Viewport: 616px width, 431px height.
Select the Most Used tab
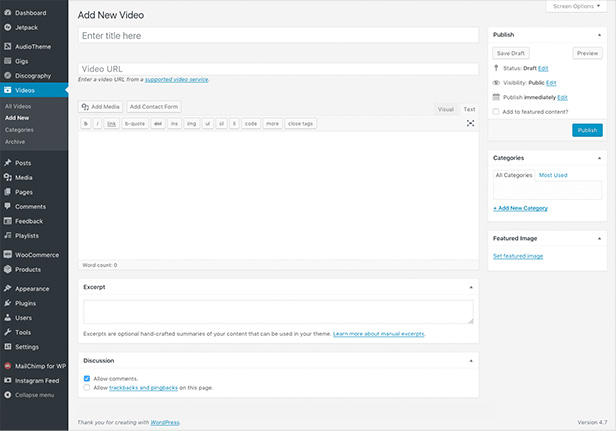point(553,175)
